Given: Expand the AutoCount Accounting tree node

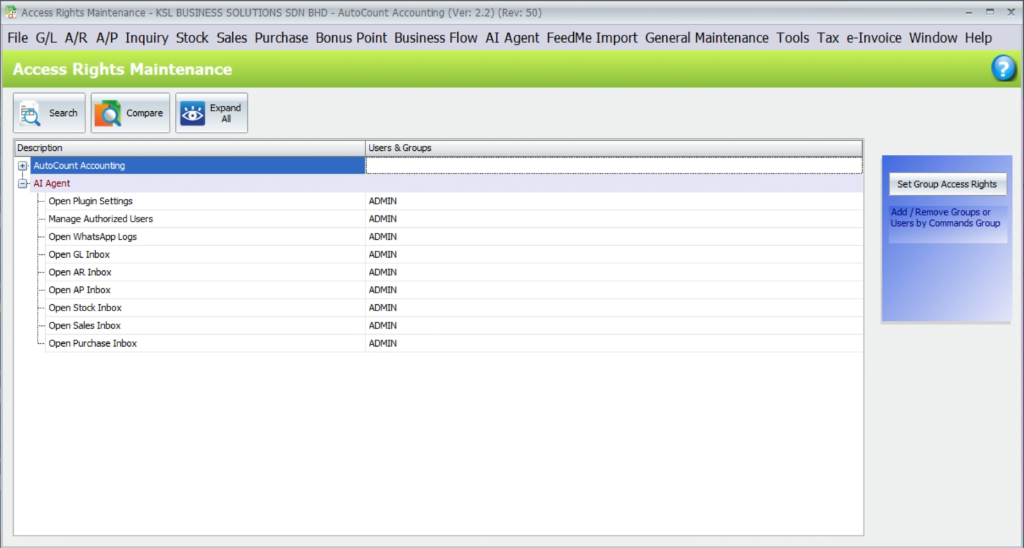Looking at the screenshot, I should [x=23, y=166].
